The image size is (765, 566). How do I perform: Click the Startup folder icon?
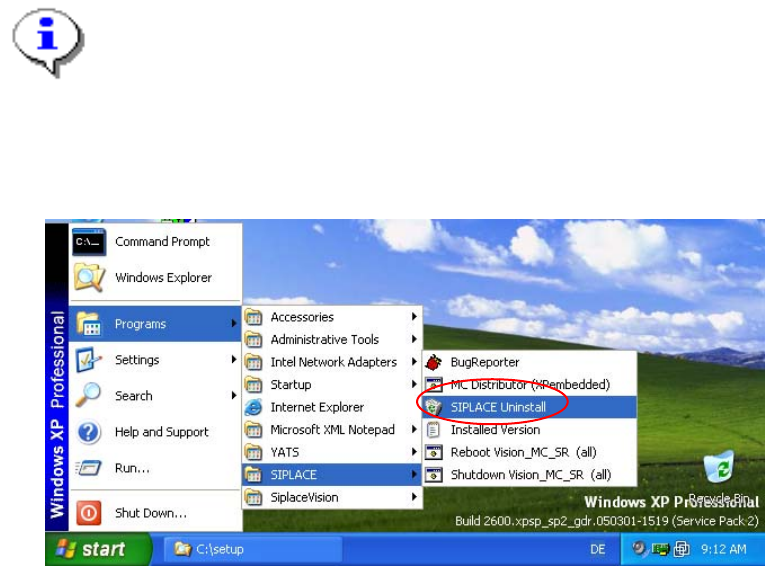tap(254, 384)
